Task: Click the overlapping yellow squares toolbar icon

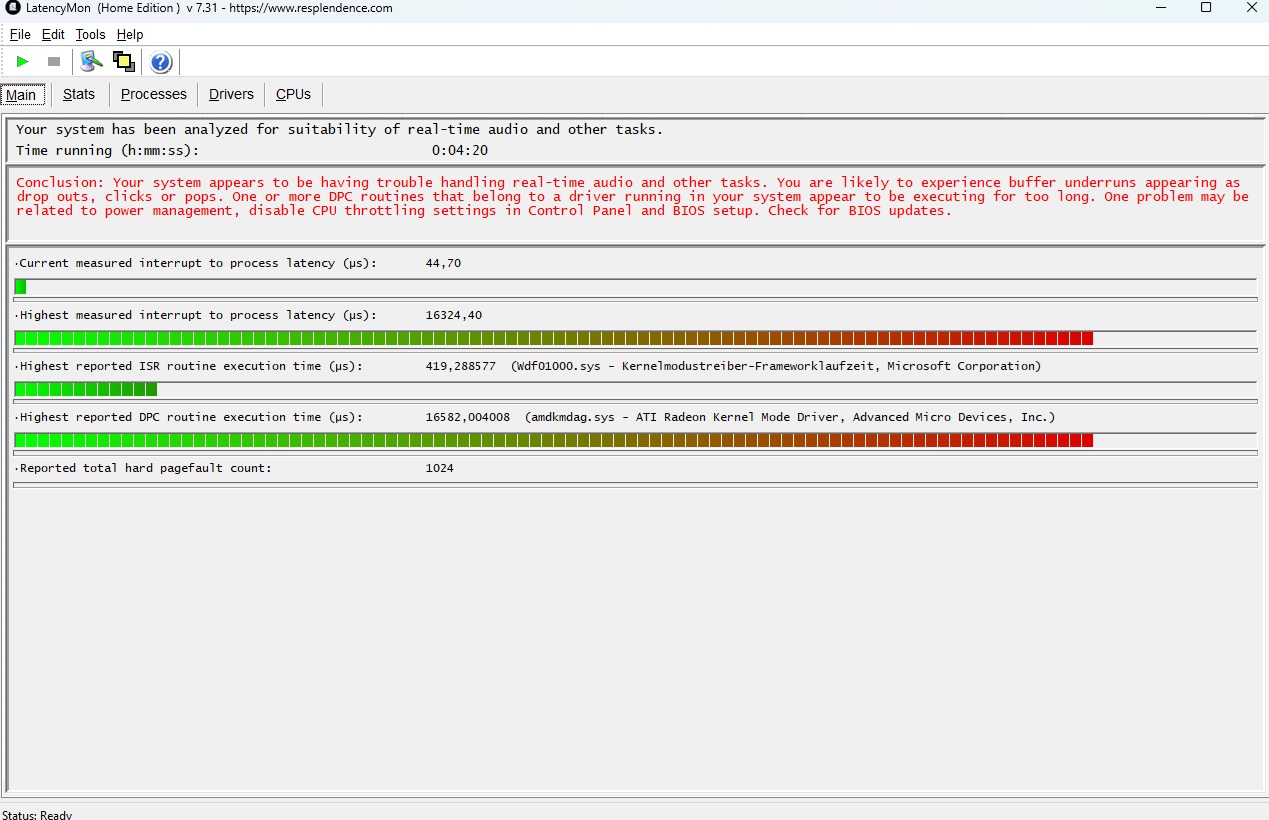Action: [x=124, y=62]
